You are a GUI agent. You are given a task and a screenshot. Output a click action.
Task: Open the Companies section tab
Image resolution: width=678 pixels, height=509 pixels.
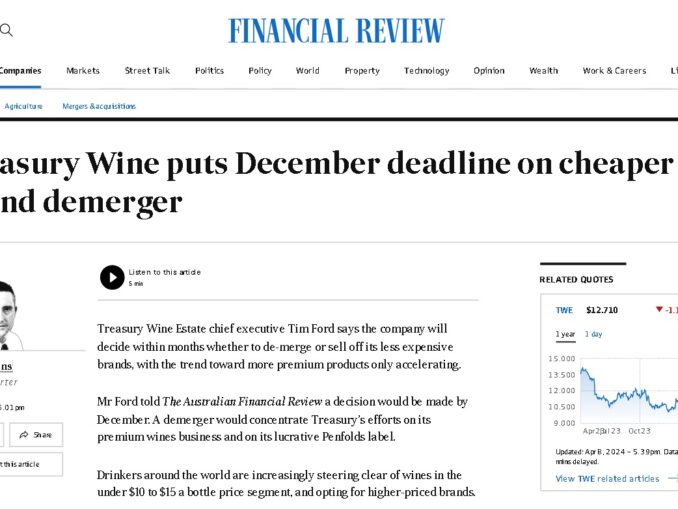click(20, 71)
